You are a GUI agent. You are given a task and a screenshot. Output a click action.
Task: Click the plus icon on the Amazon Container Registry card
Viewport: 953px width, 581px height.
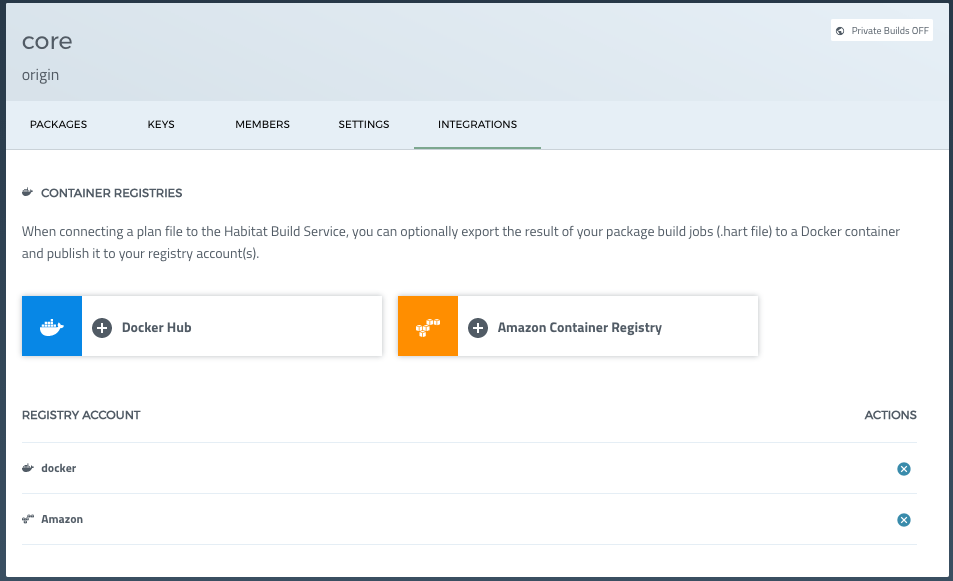click(x=478, y=327)
